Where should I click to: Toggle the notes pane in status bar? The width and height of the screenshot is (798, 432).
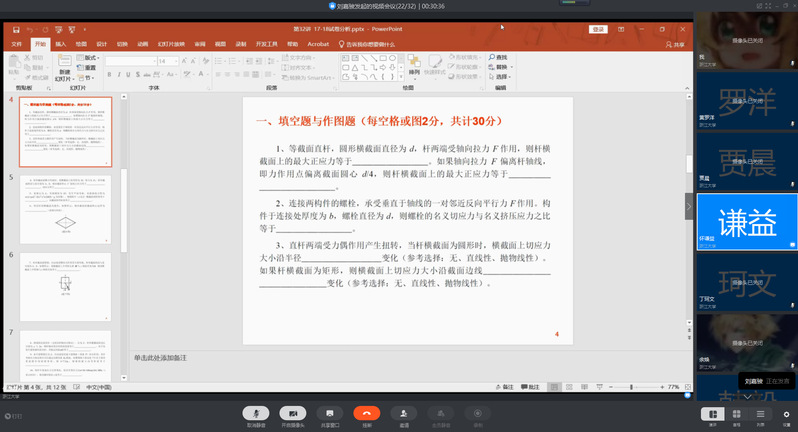pyautogui.click(x=508, y=387)
